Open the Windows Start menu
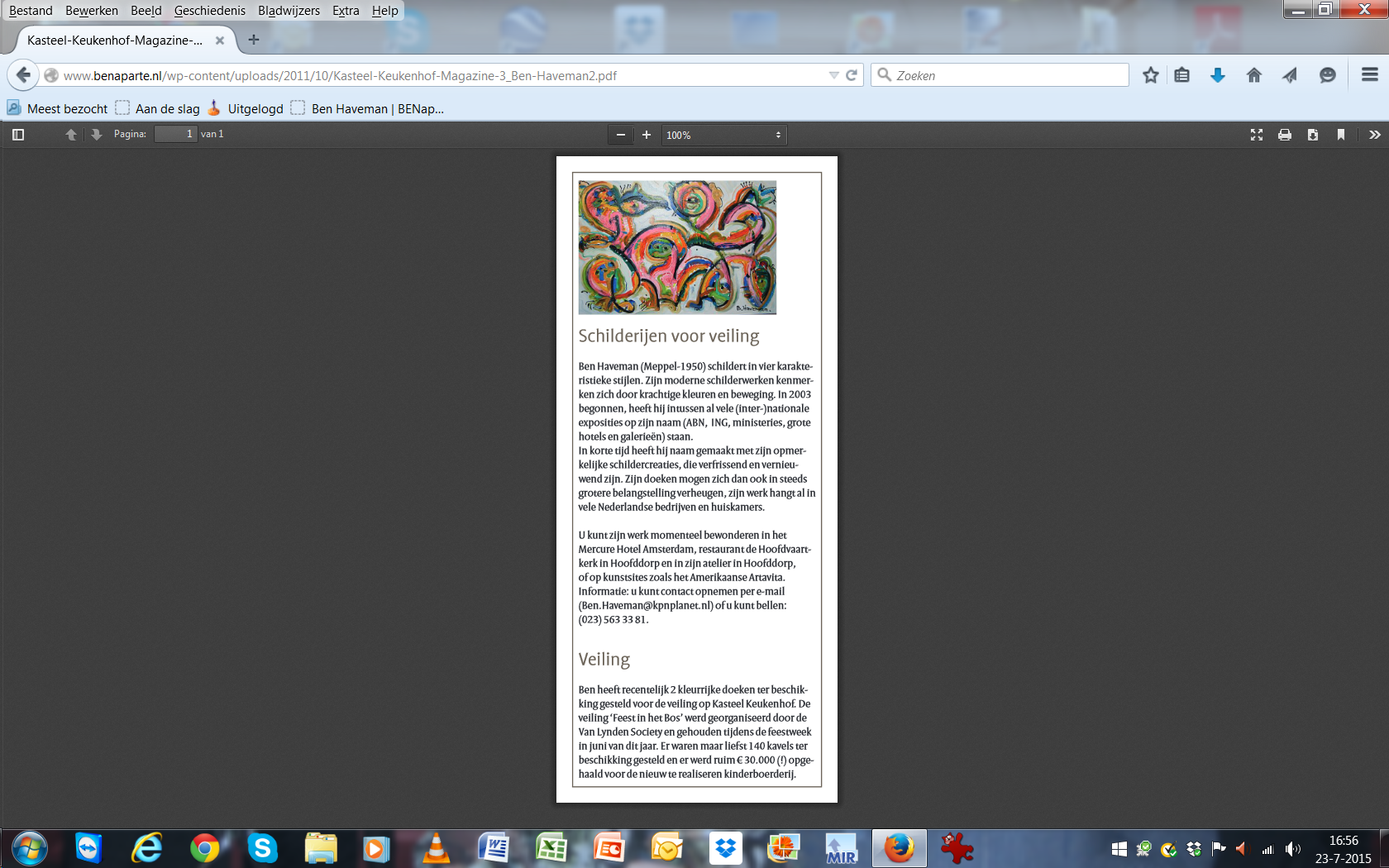Screen dimensions: 1389x868 coord(29,848)
